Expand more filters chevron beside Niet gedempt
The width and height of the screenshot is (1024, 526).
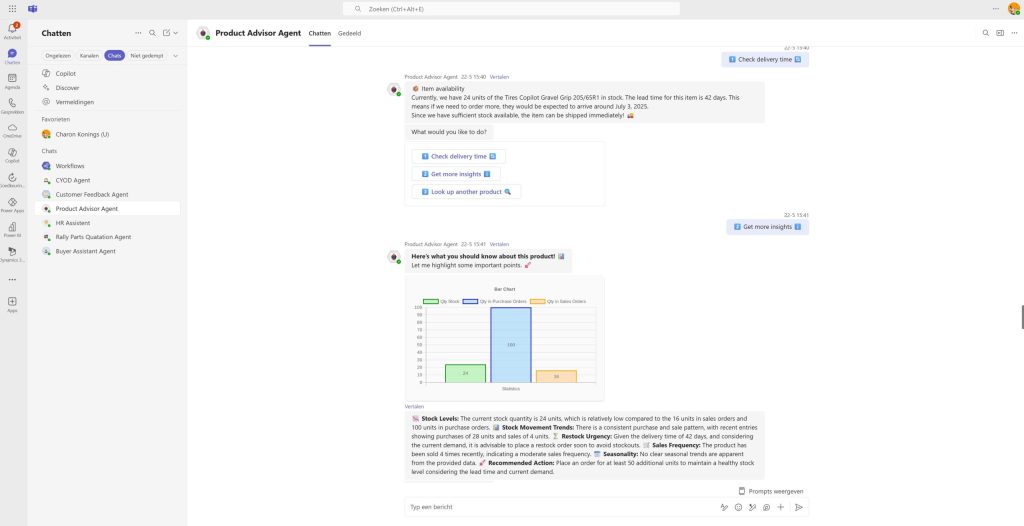point(175,56)
